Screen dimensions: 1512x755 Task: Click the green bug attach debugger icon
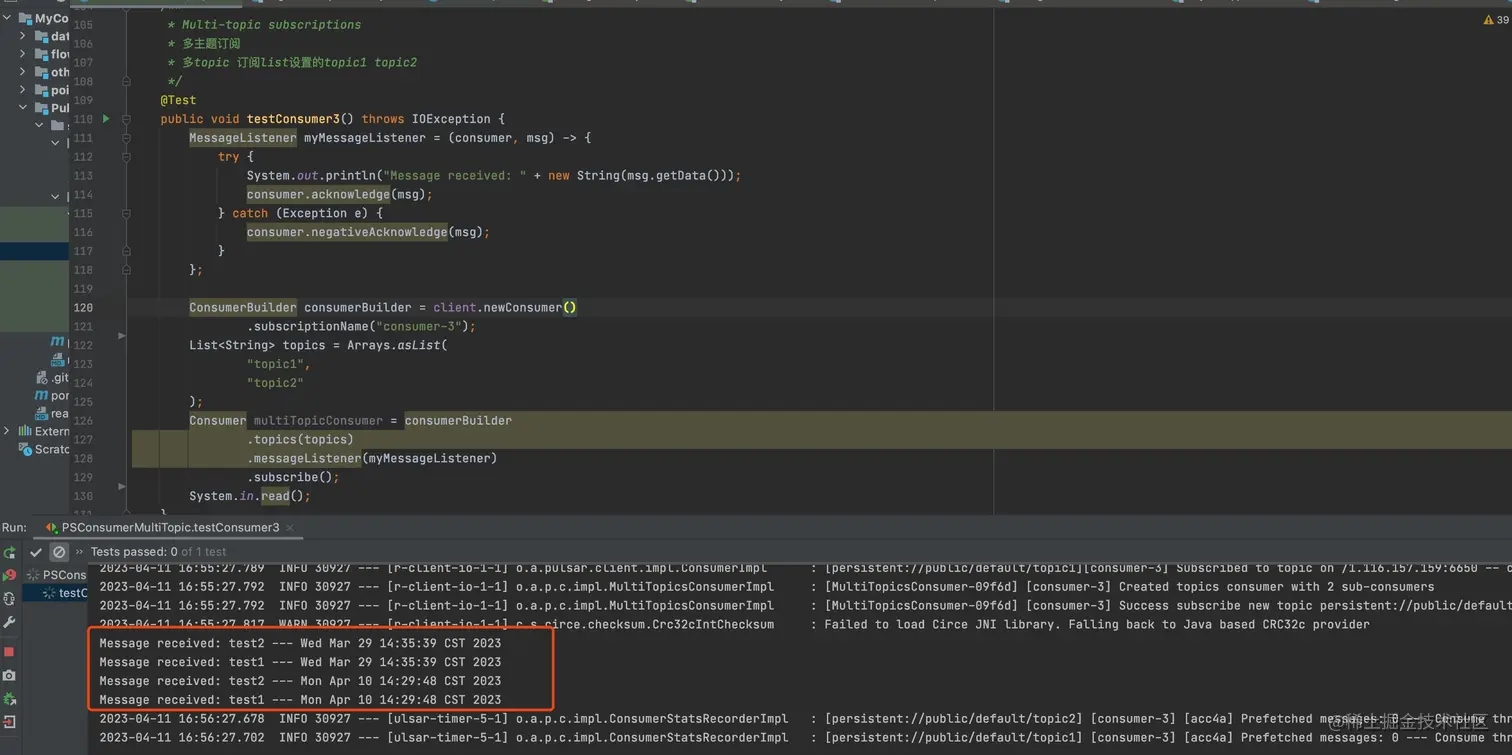(x=9, y=699)
